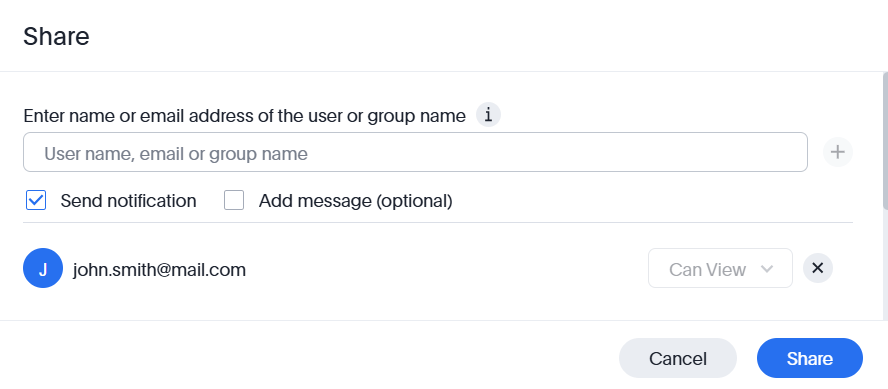
Task: Click the Enter name or email address label
Action: click(244, 116)
